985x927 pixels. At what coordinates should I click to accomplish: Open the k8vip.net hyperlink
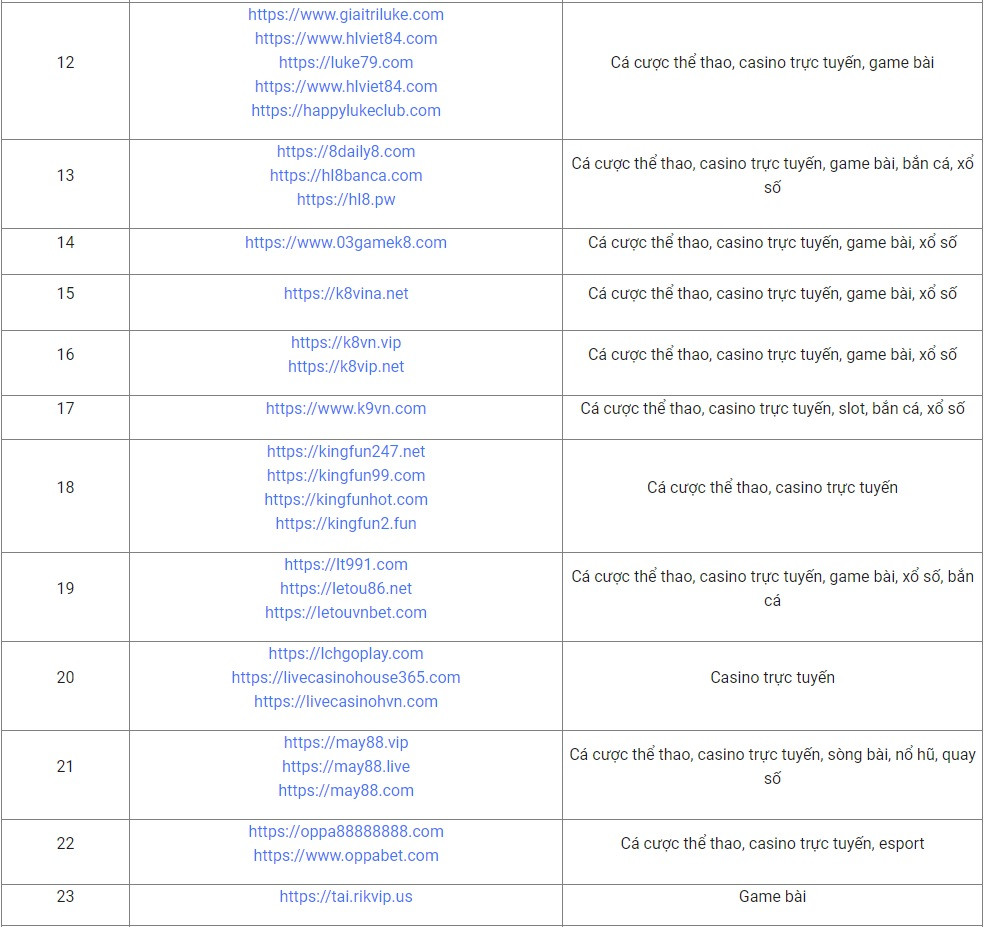click(346, 366)
